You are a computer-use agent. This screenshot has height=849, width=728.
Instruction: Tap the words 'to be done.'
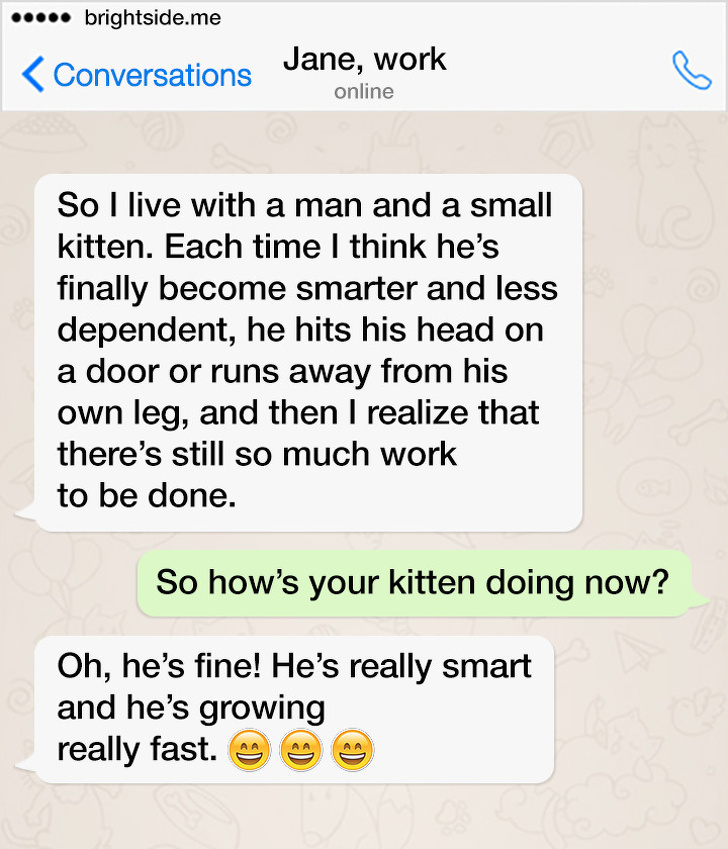[x=147, y=495]
